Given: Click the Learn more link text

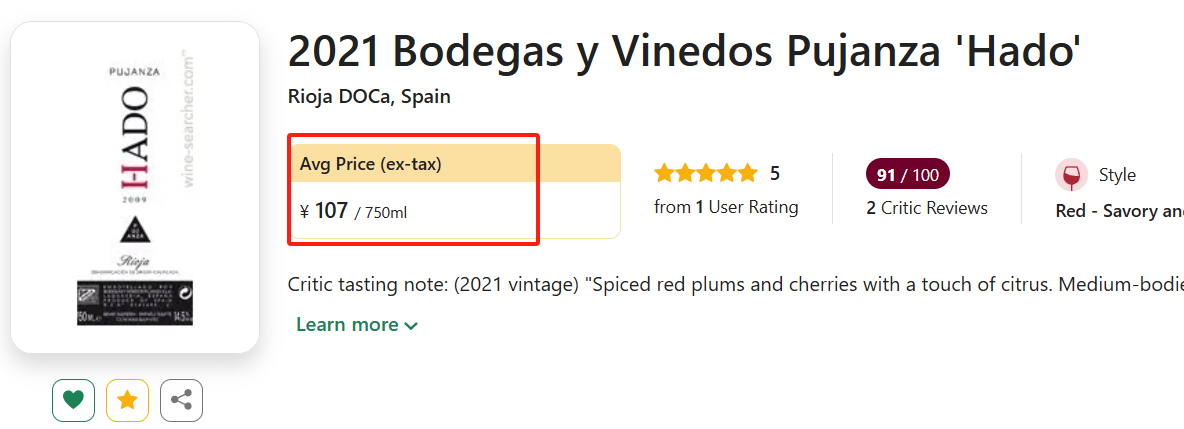Looking at the screenshot, I should click(x=347, y=325).
